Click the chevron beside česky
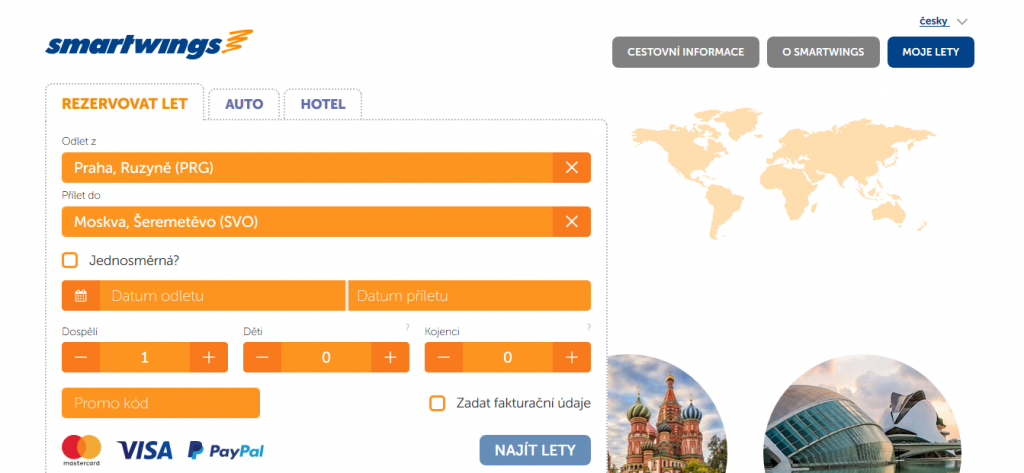 (961, 22)
